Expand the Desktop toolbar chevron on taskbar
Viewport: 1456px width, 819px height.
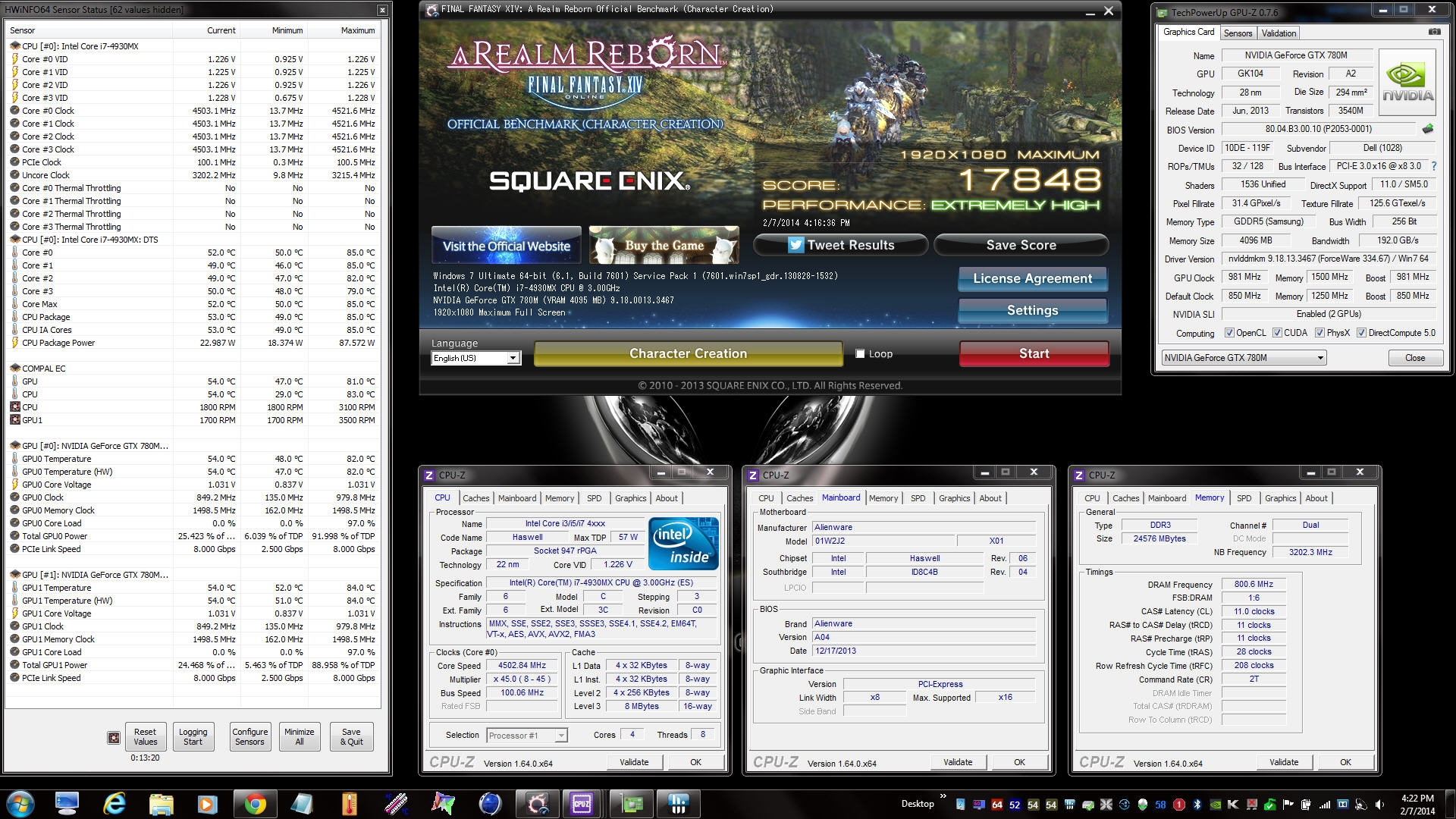[943, 796]
